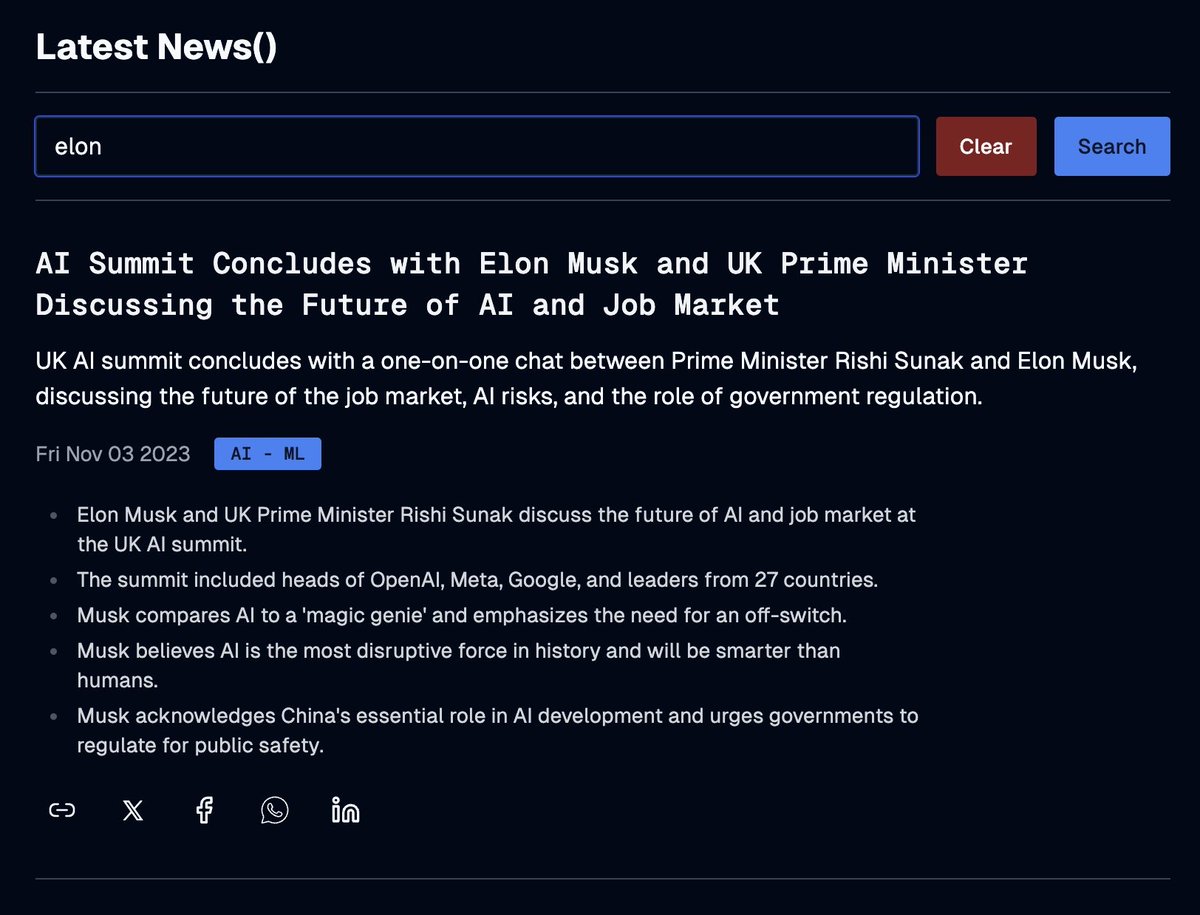Image resolution: width=1200 pixels, height=915 pixels.
Task: Click the search field containing 'elon'
Action: 477,146
